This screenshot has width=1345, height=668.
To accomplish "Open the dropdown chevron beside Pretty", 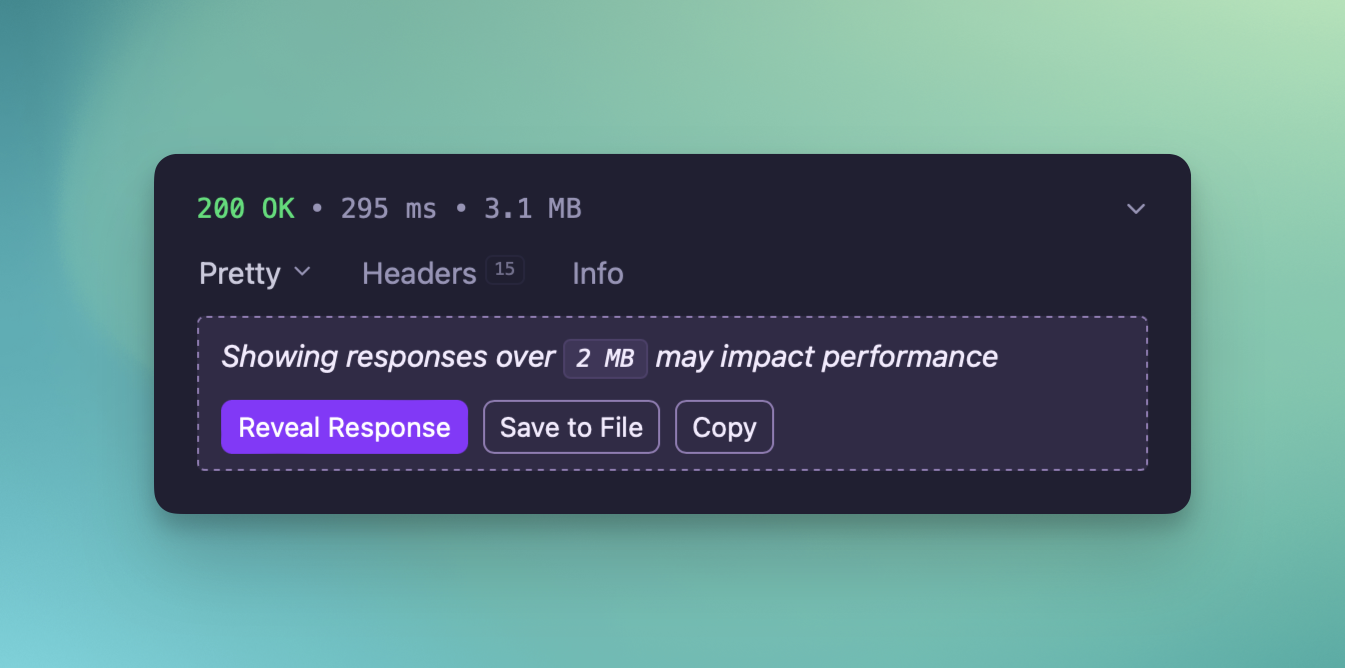I will click(x=302, y=271).
